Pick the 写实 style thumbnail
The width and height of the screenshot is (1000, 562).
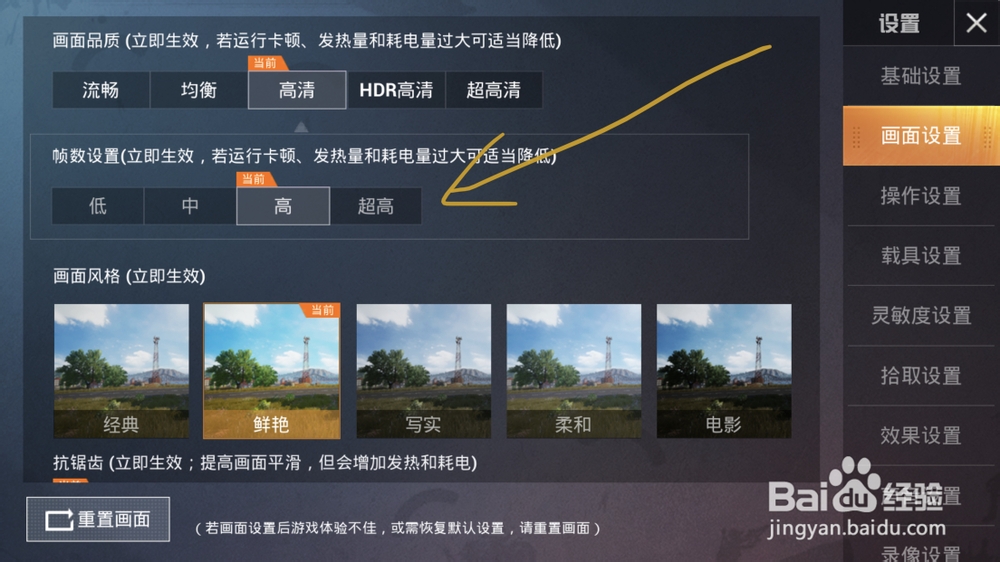423,371
